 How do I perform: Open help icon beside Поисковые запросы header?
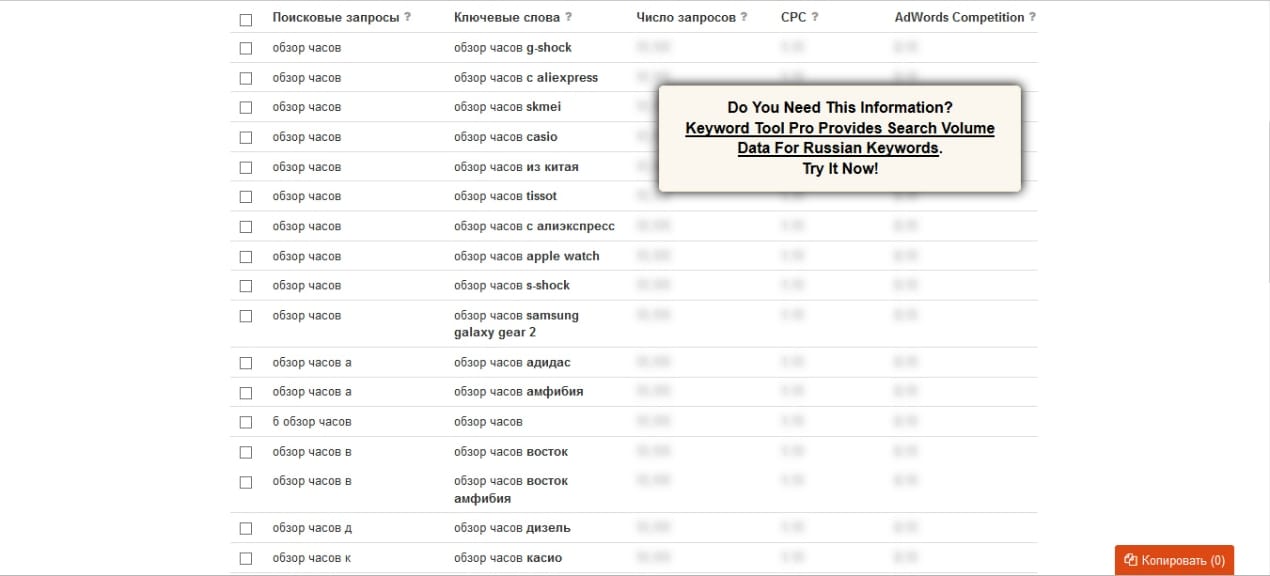407,18
